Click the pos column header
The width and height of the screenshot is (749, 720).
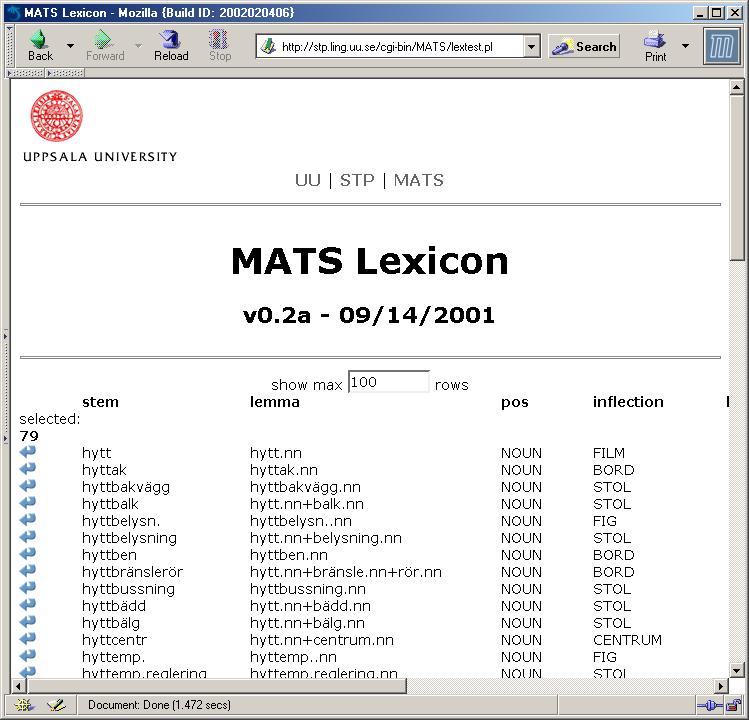click(514, 402)
